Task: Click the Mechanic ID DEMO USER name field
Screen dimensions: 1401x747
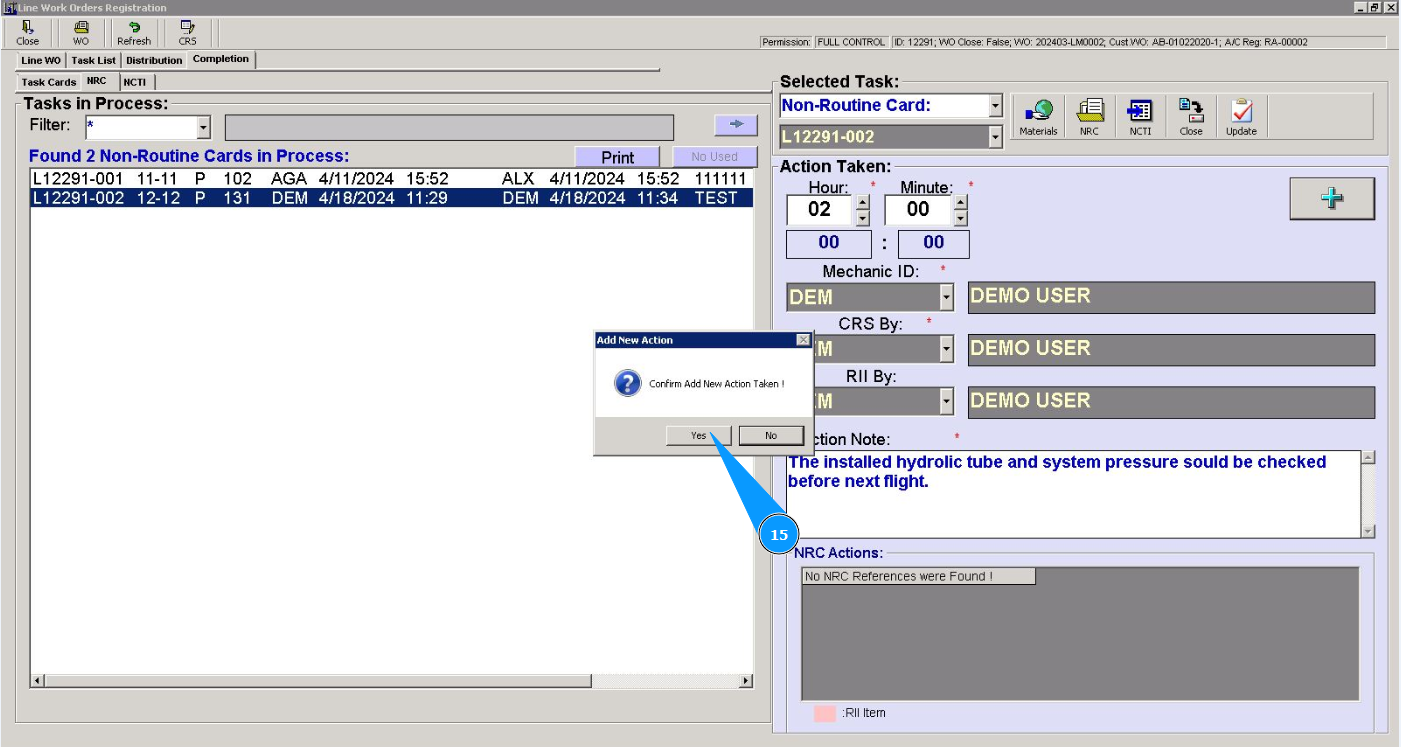Action: (1171, 297)
